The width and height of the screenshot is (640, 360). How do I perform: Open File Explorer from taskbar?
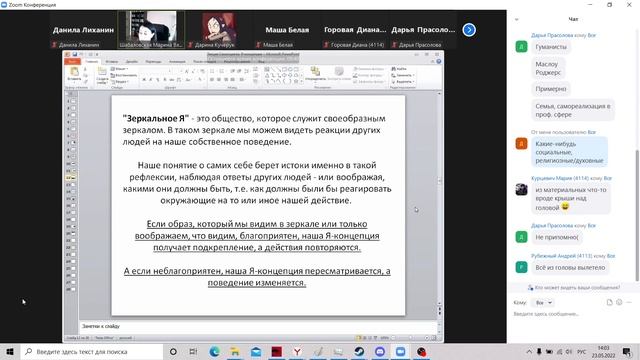tap(235, 352)
